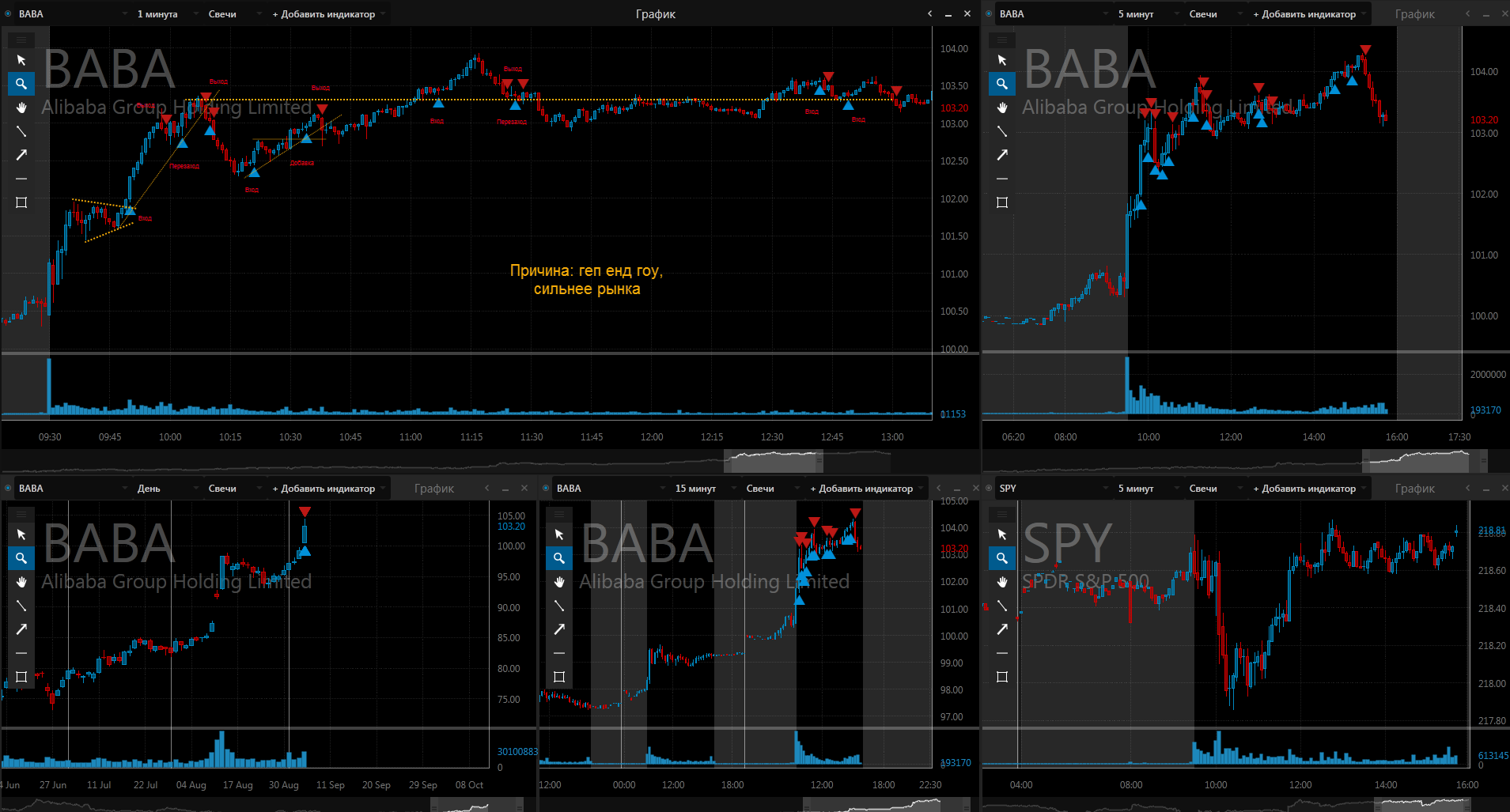
Task: Select pointer tool in top-right BABA 5 минут chart
Action: point(1002,60)
